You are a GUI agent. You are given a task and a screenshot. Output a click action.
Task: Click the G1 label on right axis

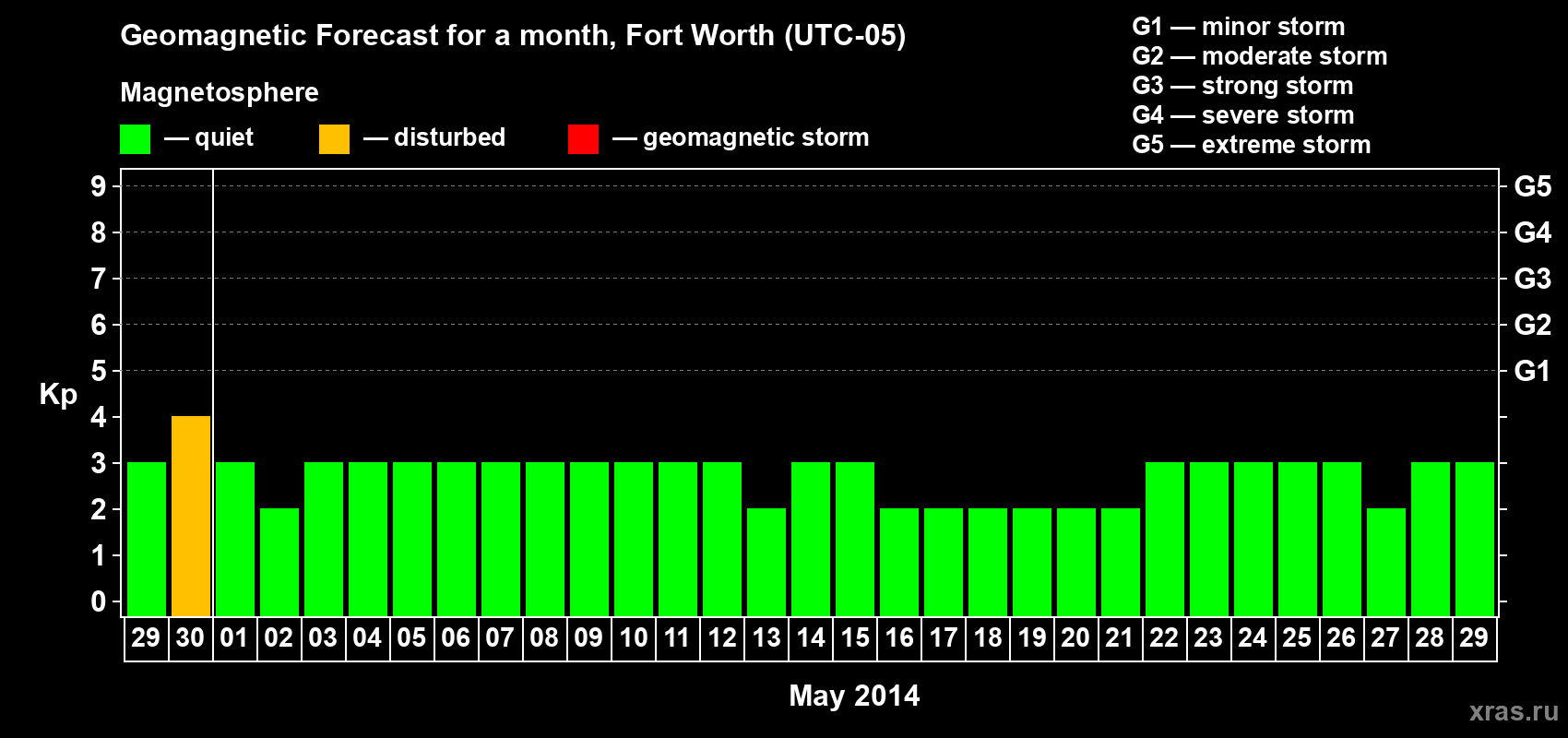click(1533, 371)
